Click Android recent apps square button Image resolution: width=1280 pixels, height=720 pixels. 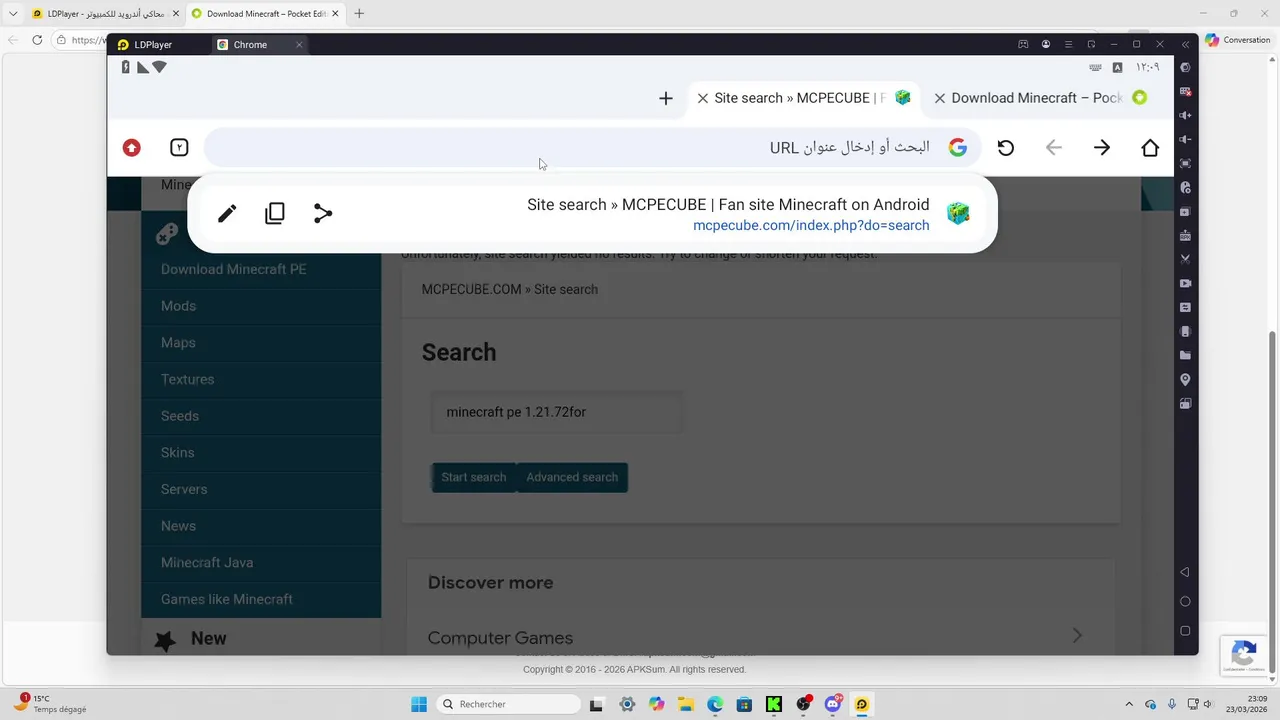1185,631
